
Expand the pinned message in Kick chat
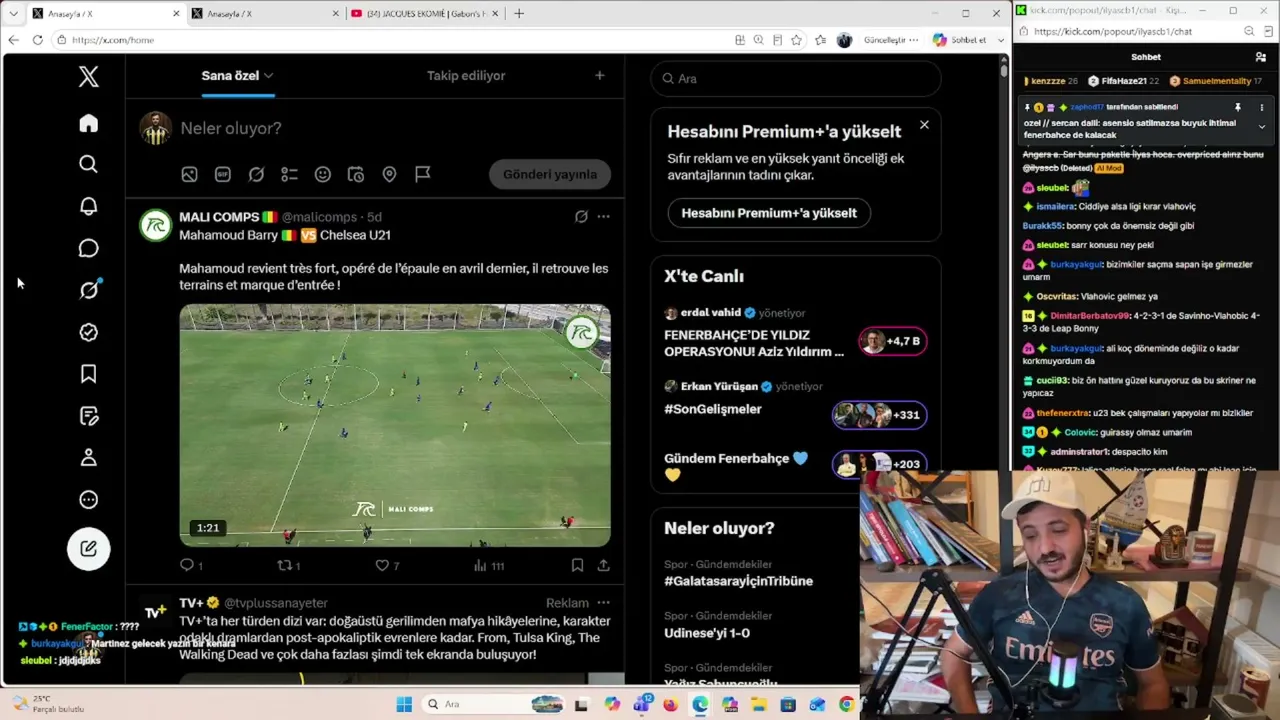click(x=1261, y=126)
